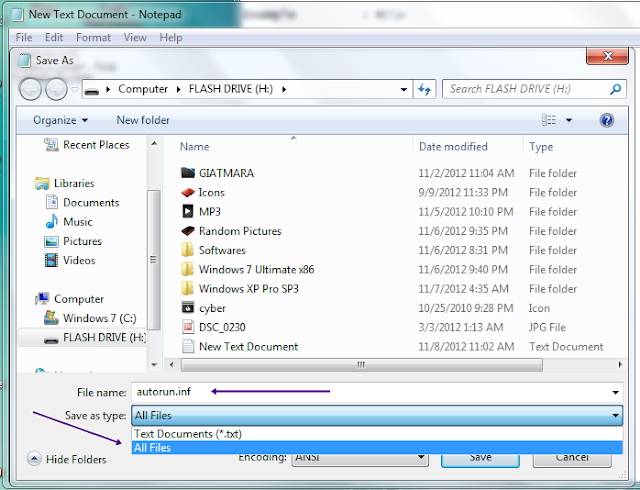Click the file list scroll left arrow

[172, 365]
